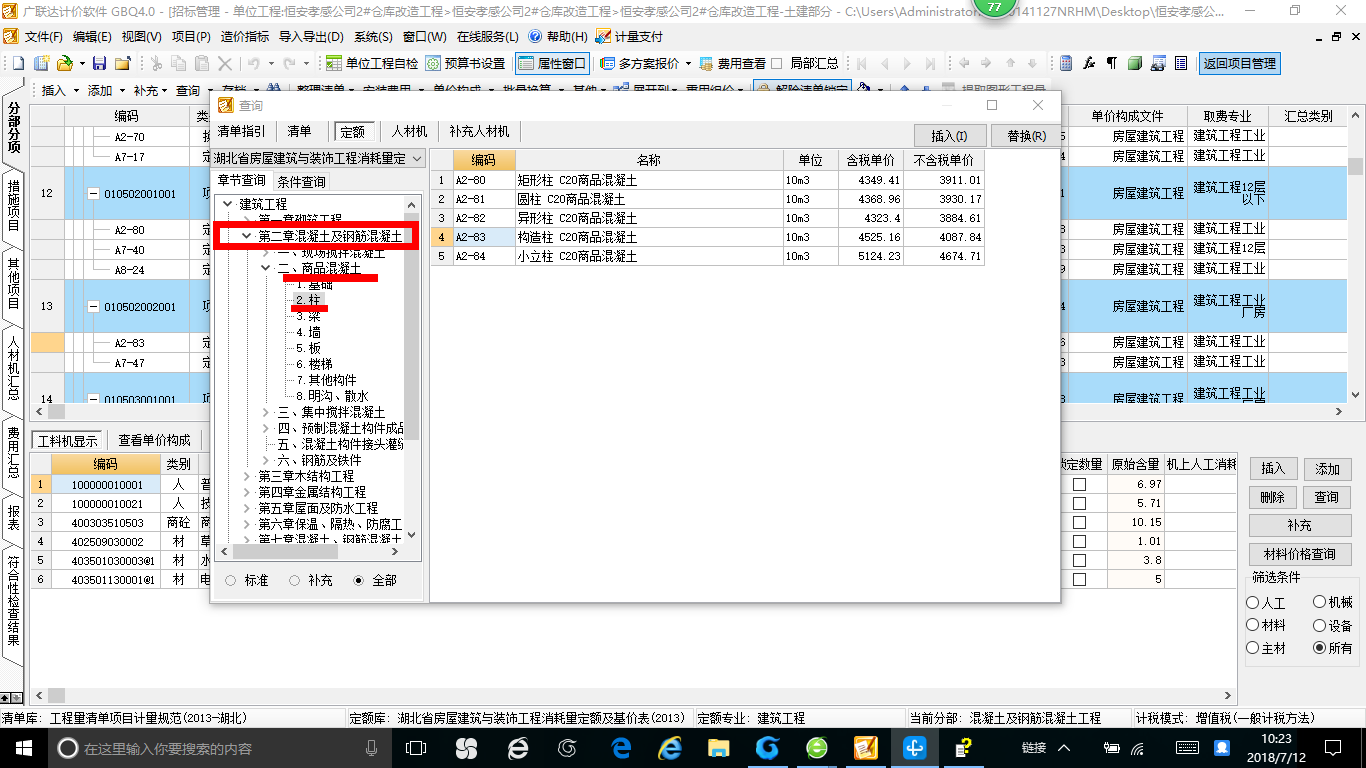
Task: Collapse 第二章混凝土及钢筋混凝土 tree node
Action: click(x=247, y=237)
